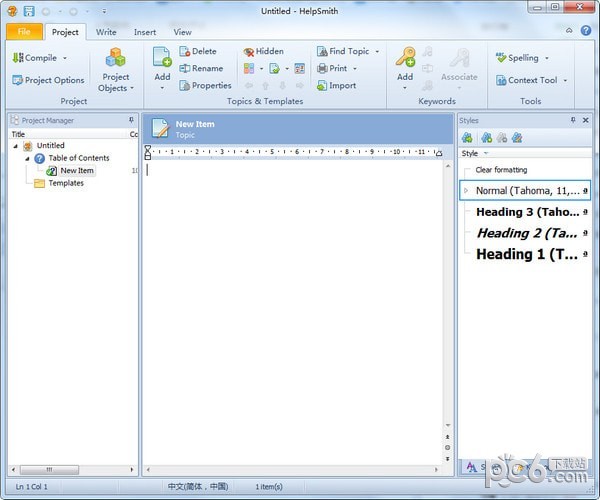
Task: Expand the Find Topic dropdown arrow
Action: (377, 51)
